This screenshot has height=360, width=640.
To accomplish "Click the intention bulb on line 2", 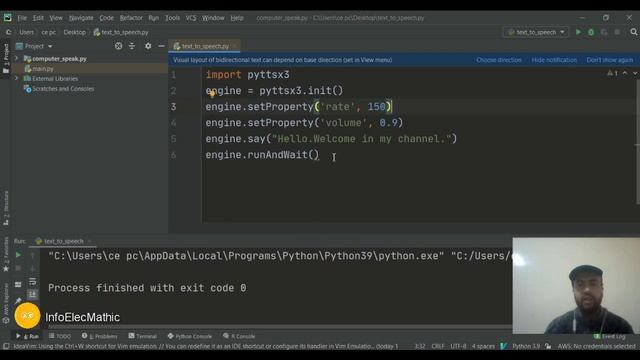I will click(x=212, y=94).
